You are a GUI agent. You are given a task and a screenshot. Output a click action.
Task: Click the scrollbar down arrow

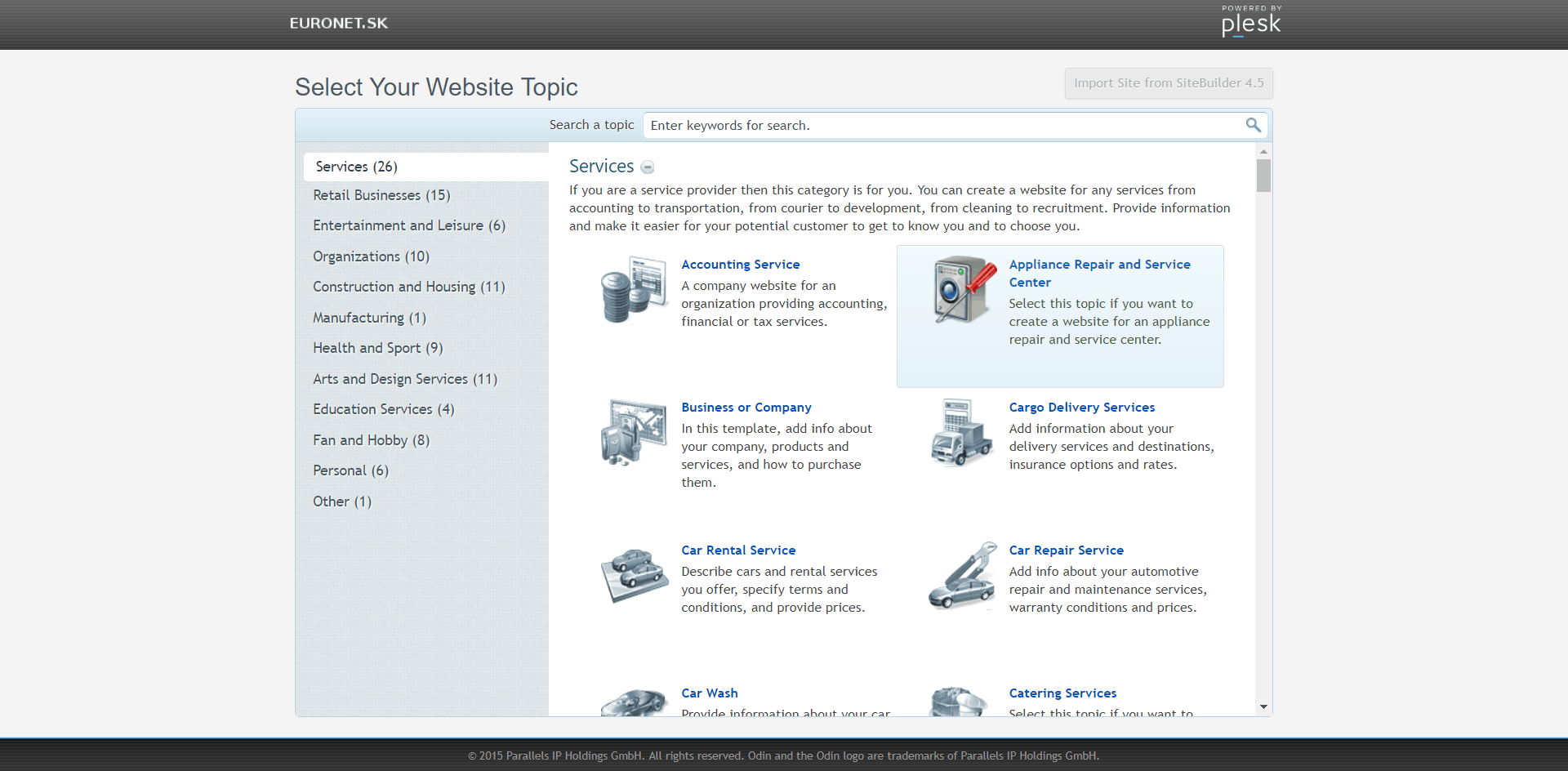tap(1263, 707)
